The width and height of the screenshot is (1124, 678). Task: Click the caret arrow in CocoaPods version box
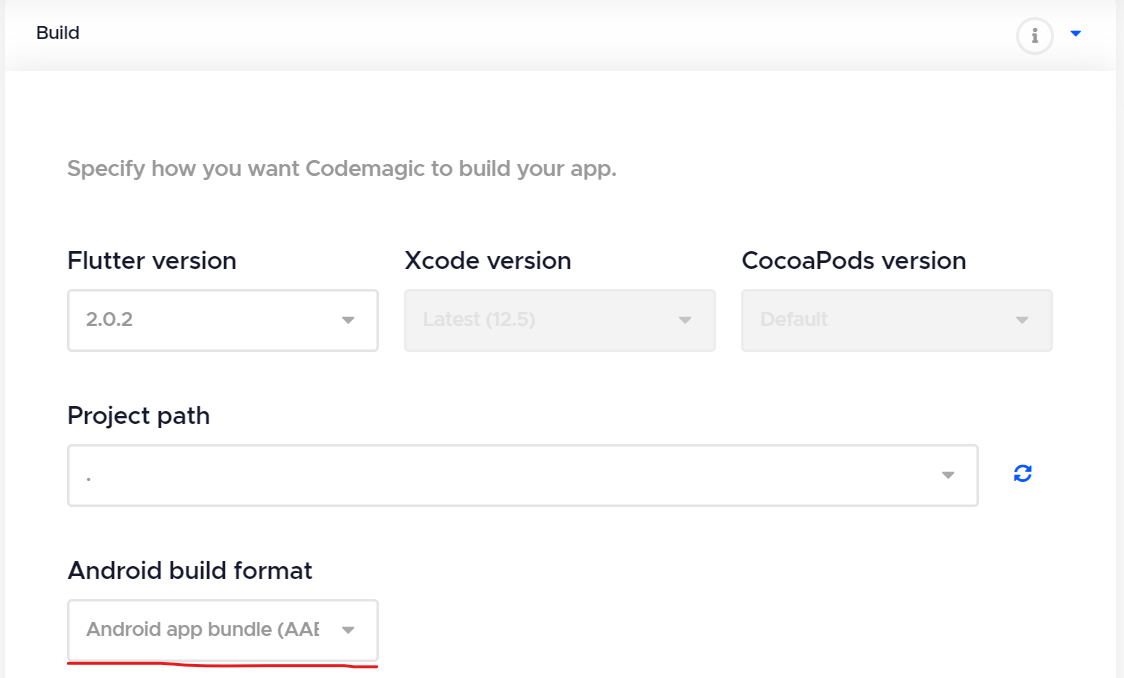point(1022,320)
